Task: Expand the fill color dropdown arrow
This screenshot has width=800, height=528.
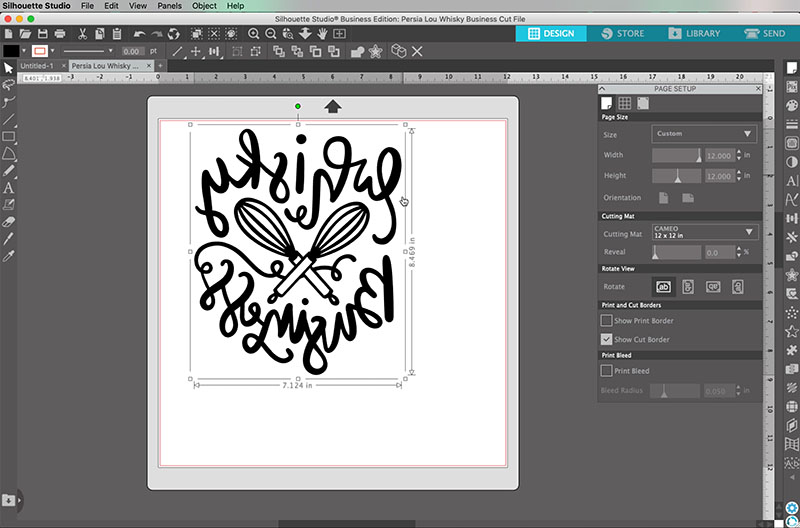Action: (x=23, y=51)
